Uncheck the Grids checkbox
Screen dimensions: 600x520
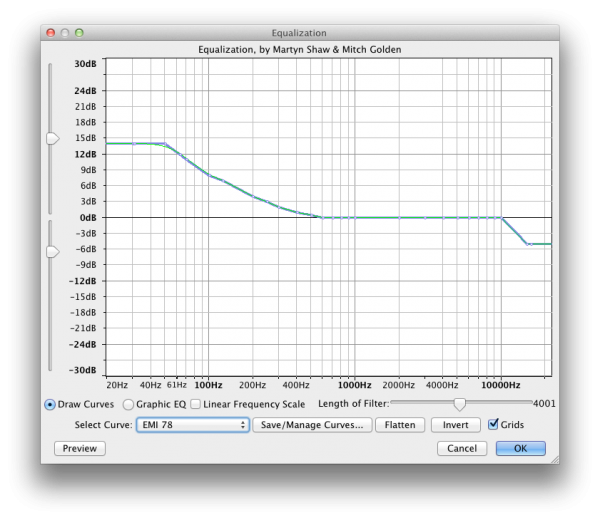[493, 425]
